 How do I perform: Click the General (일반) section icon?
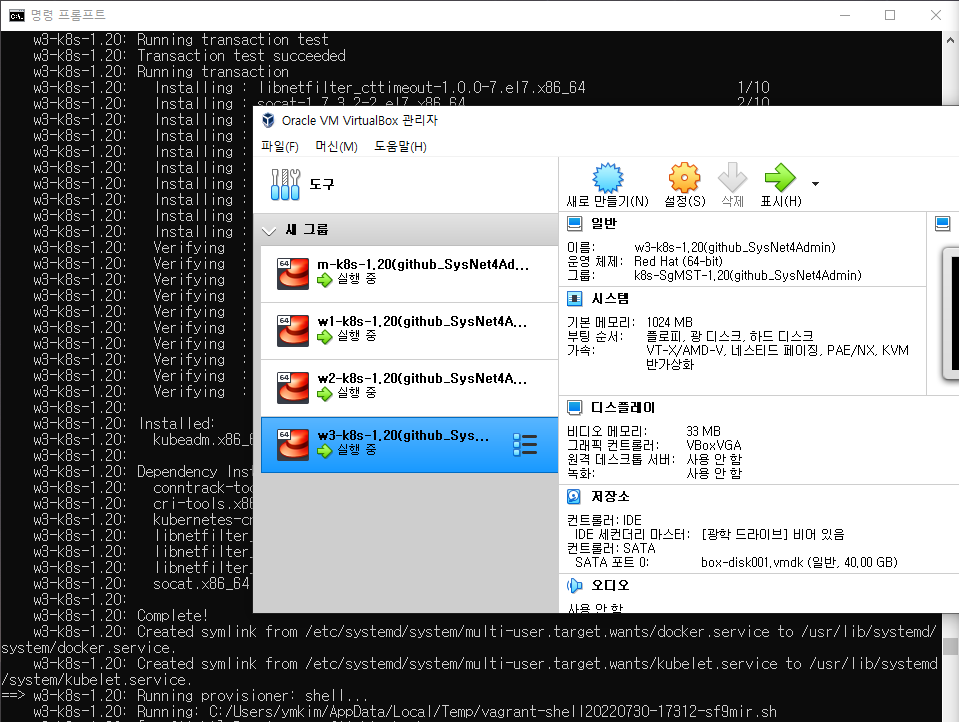click(574, 224)
